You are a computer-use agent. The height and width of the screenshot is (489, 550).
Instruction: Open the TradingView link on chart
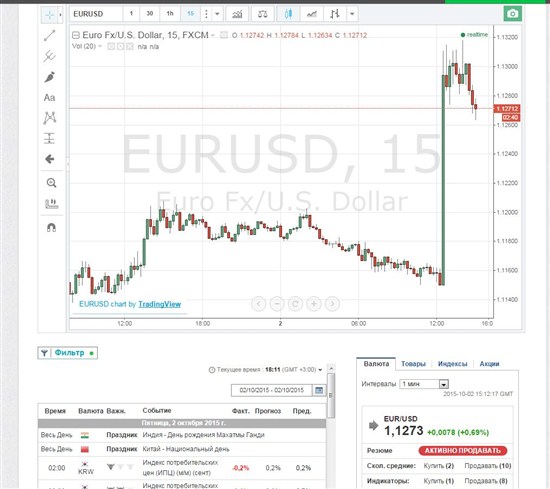point(160,304)
